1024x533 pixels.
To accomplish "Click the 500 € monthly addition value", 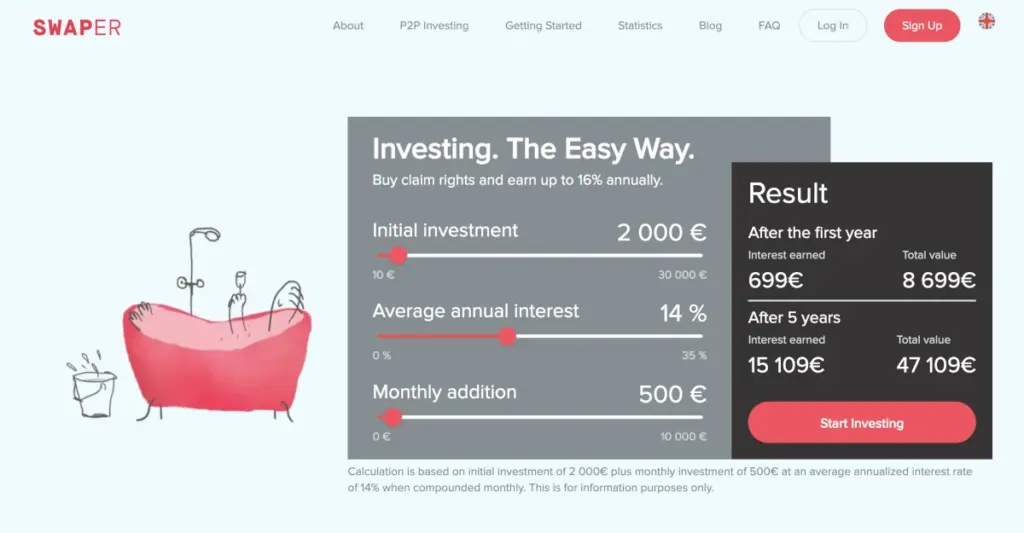I will tap(673, 394).
